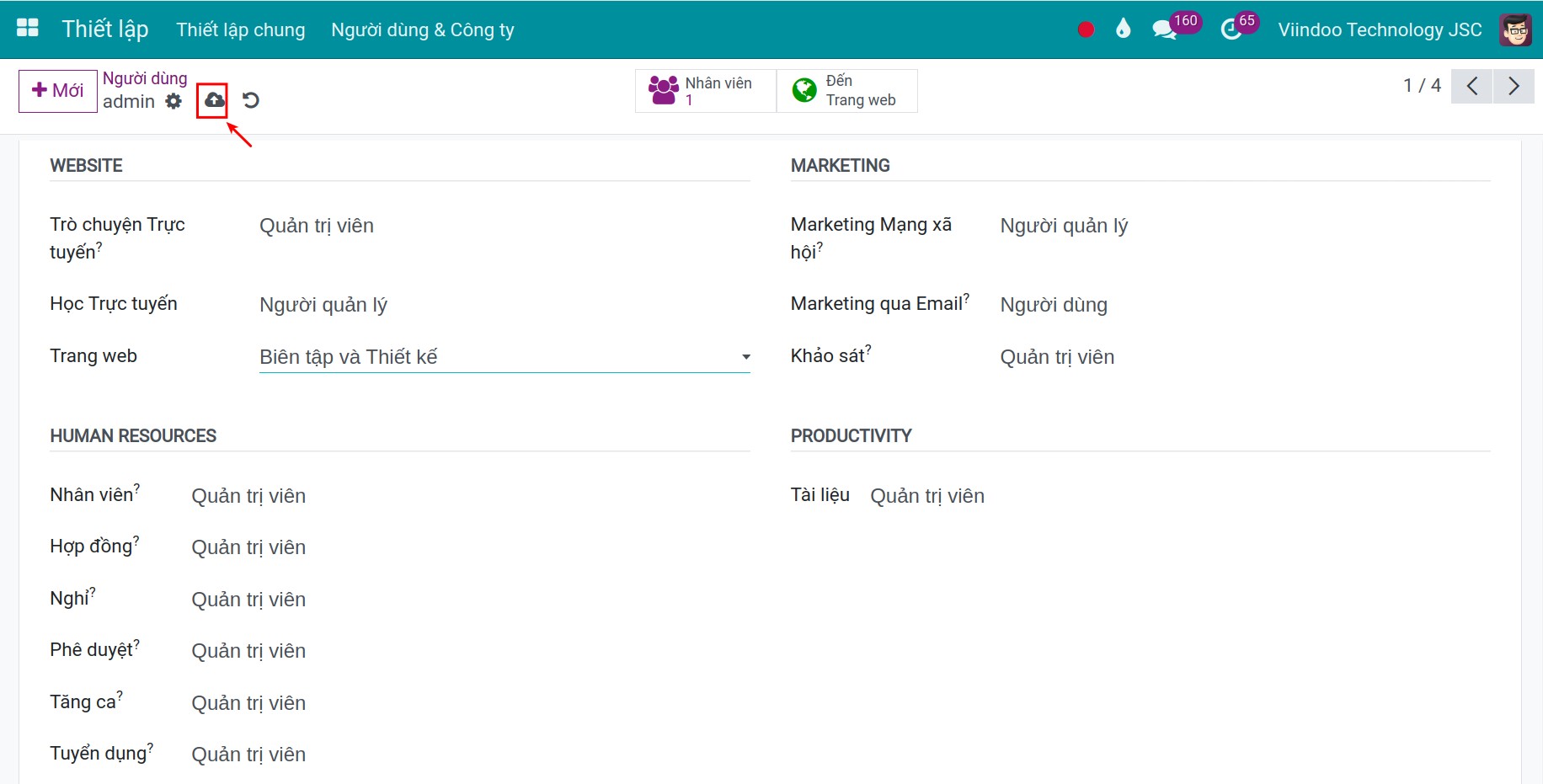This screenshot has height=784, width=1543.
Task: Click the cloud save icon
Action: click(215, 100)
